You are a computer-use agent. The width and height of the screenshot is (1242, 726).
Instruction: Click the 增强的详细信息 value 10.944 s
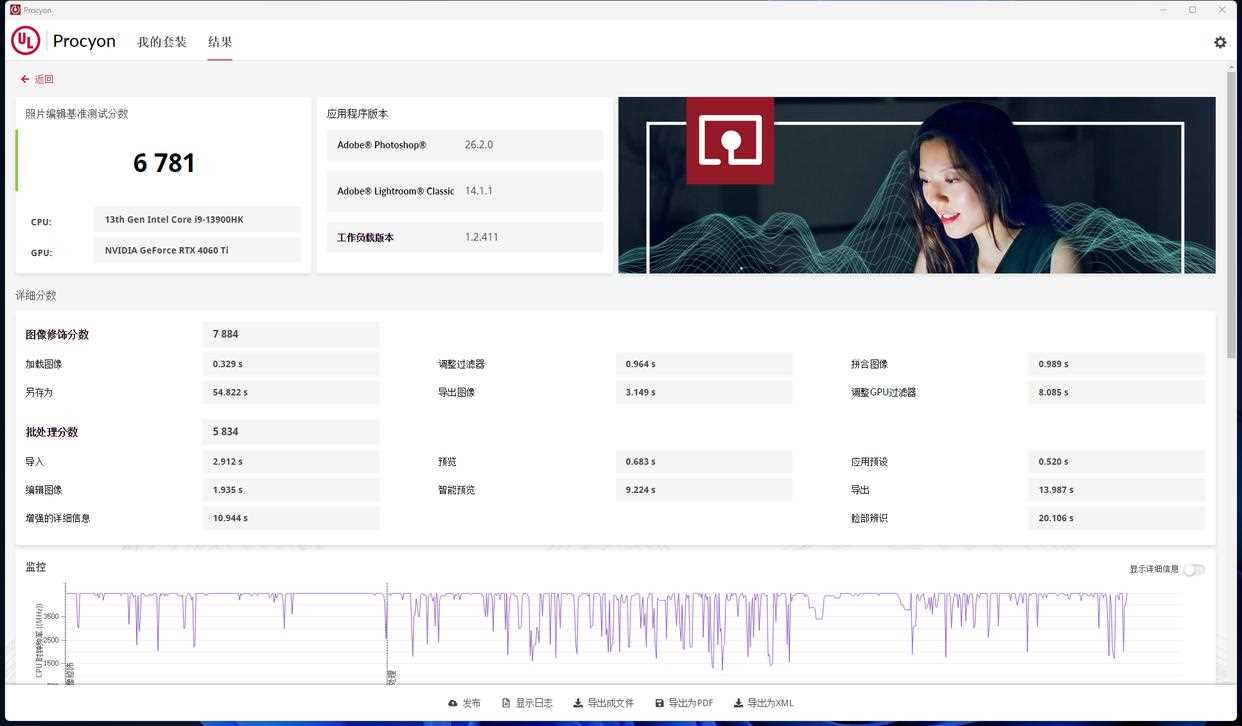[x=291, y=518]
